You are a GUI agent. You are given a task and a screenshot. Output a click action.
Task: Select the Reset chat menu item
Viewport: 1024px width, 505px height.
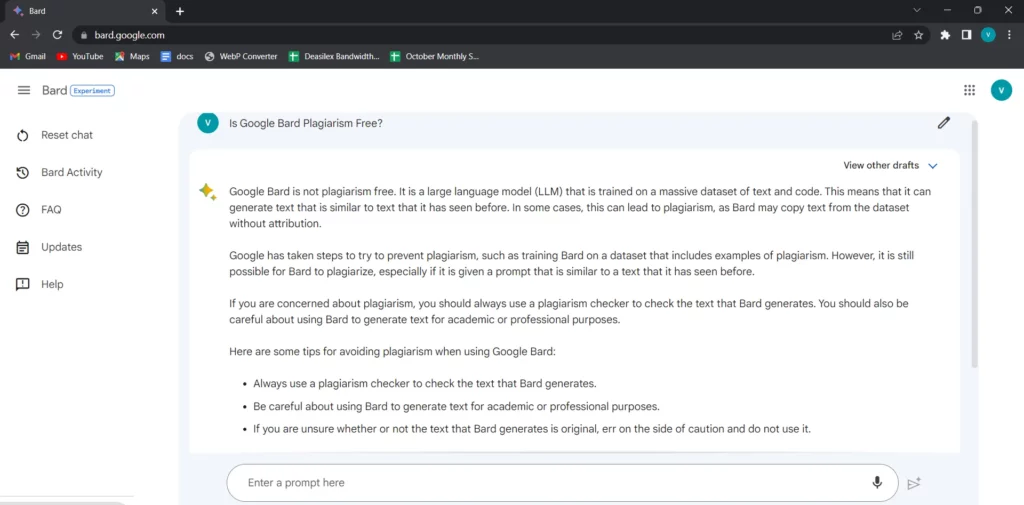[57, 135]
